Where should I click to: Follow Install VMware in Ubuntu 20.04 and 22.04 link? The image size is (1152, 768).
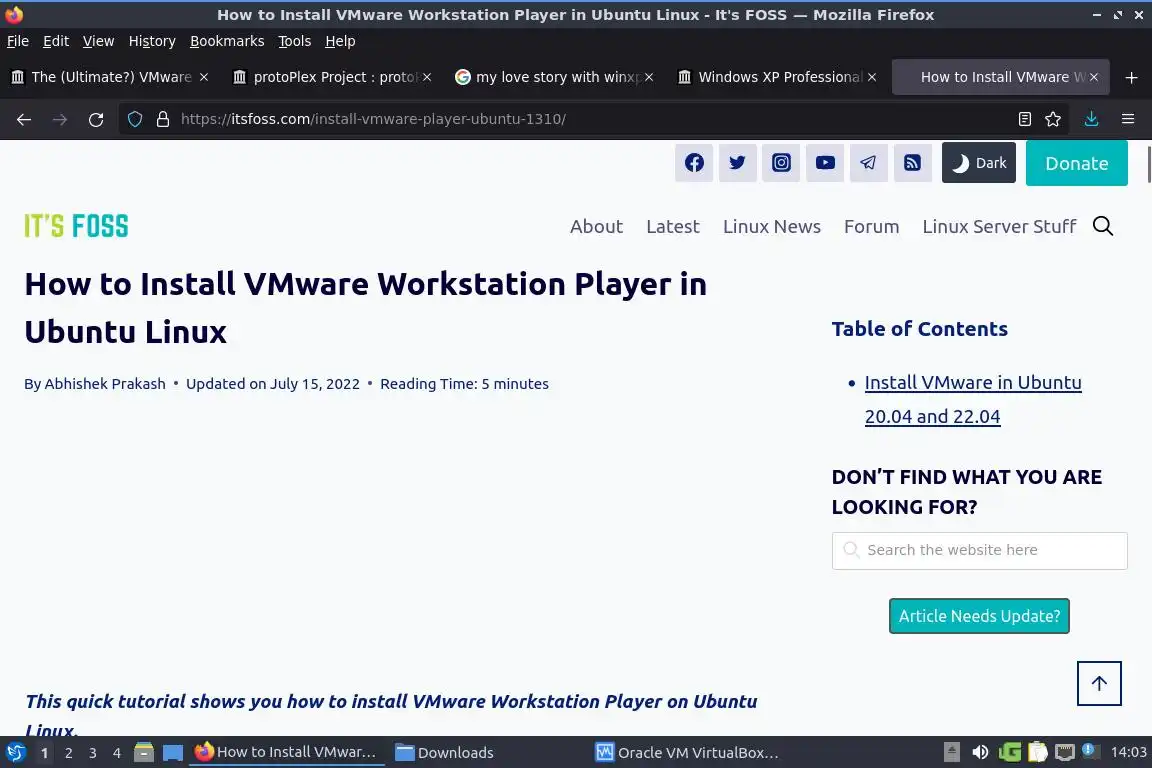tap(973, 399)
